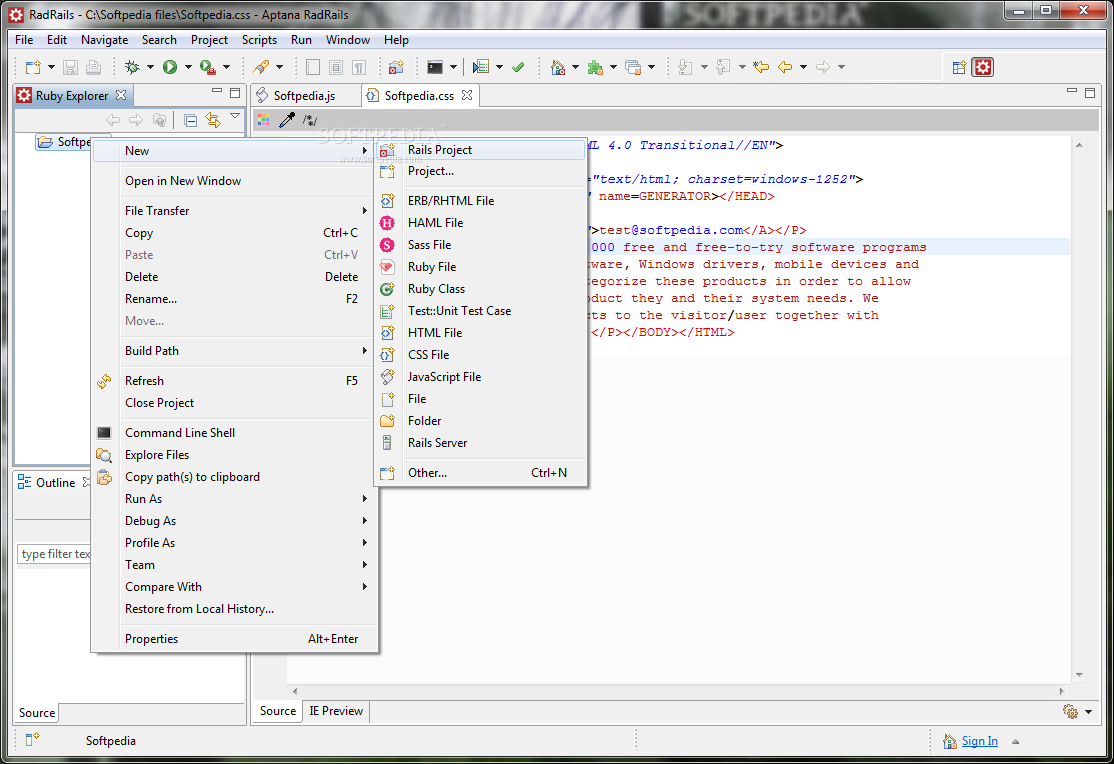Click the green checkmark toolbar icon
Viewport: 1114px width, 764px height.
(x=518, y=67)
